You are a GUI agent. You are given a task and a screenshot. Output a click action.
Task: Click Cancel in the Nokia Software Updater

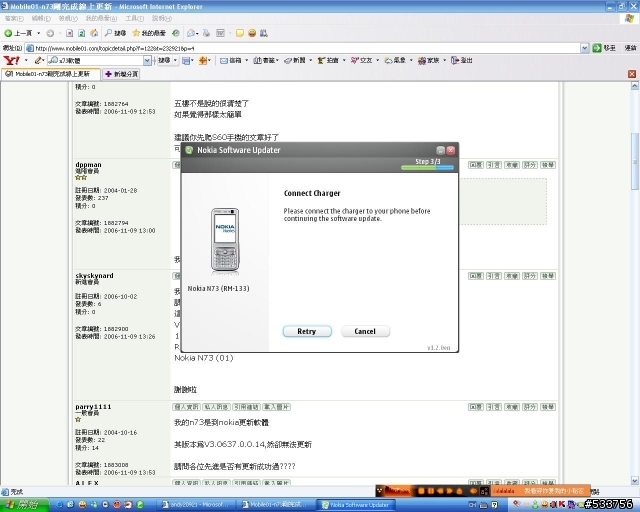pyautogui.click(x=365, y=331)
